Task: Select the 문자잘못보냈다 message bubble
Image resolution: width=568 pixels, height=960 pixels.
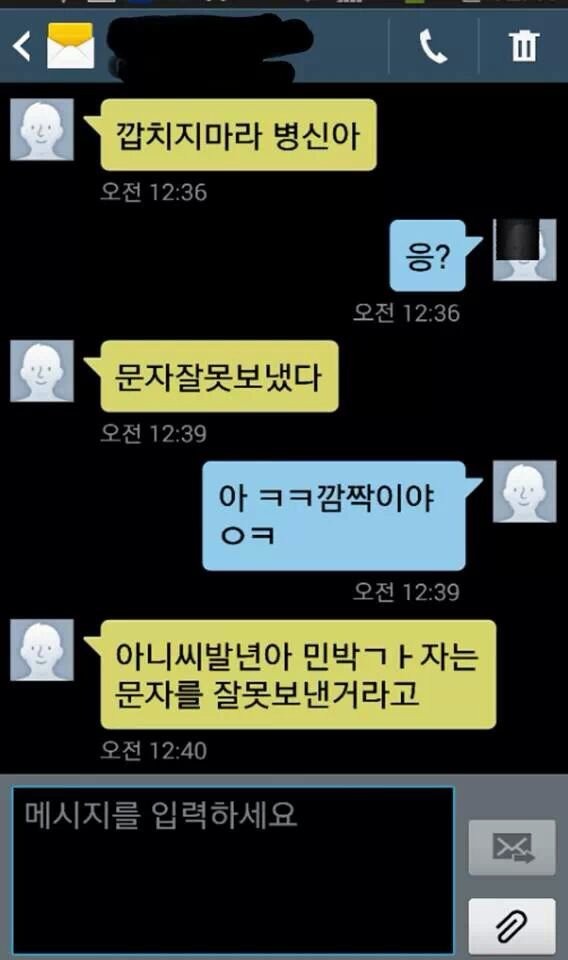Action: [x=219, y=376]
